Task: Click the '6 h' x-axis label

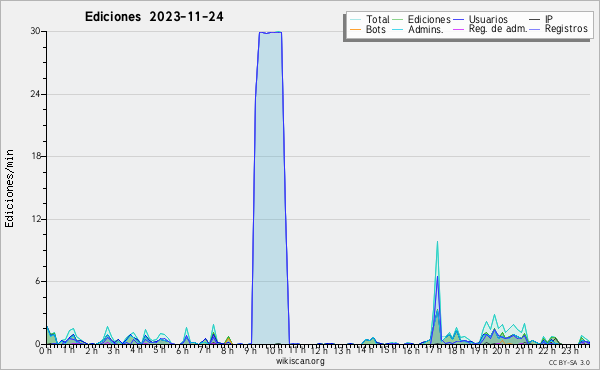Action: pos(182,350)
